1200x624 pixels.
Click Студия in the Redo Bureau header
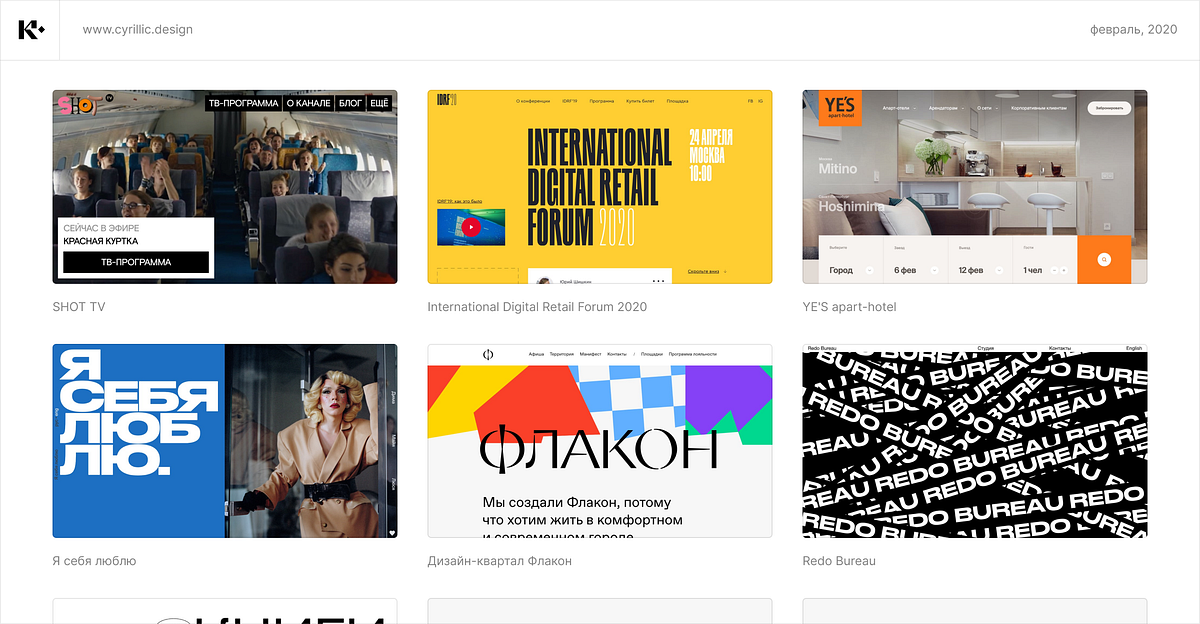pyautogui.click(x=986, y=348)
